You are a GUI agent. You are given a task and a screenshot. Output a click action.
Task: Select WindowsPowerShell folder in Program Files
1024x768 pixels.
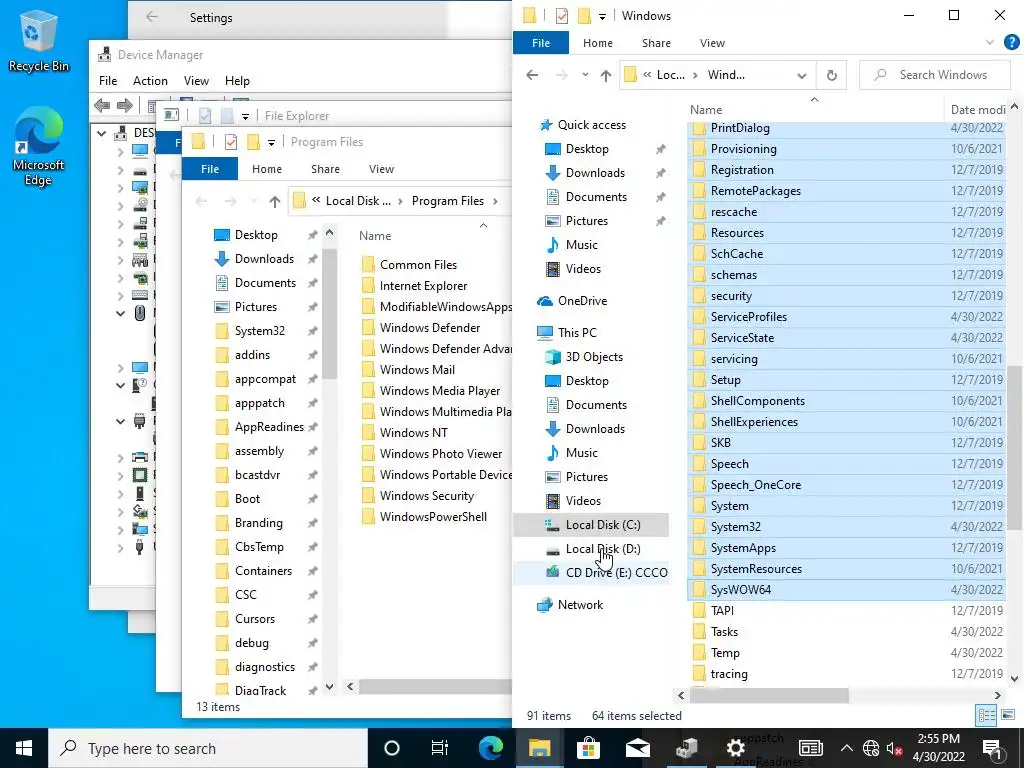(x=433, y=517)
